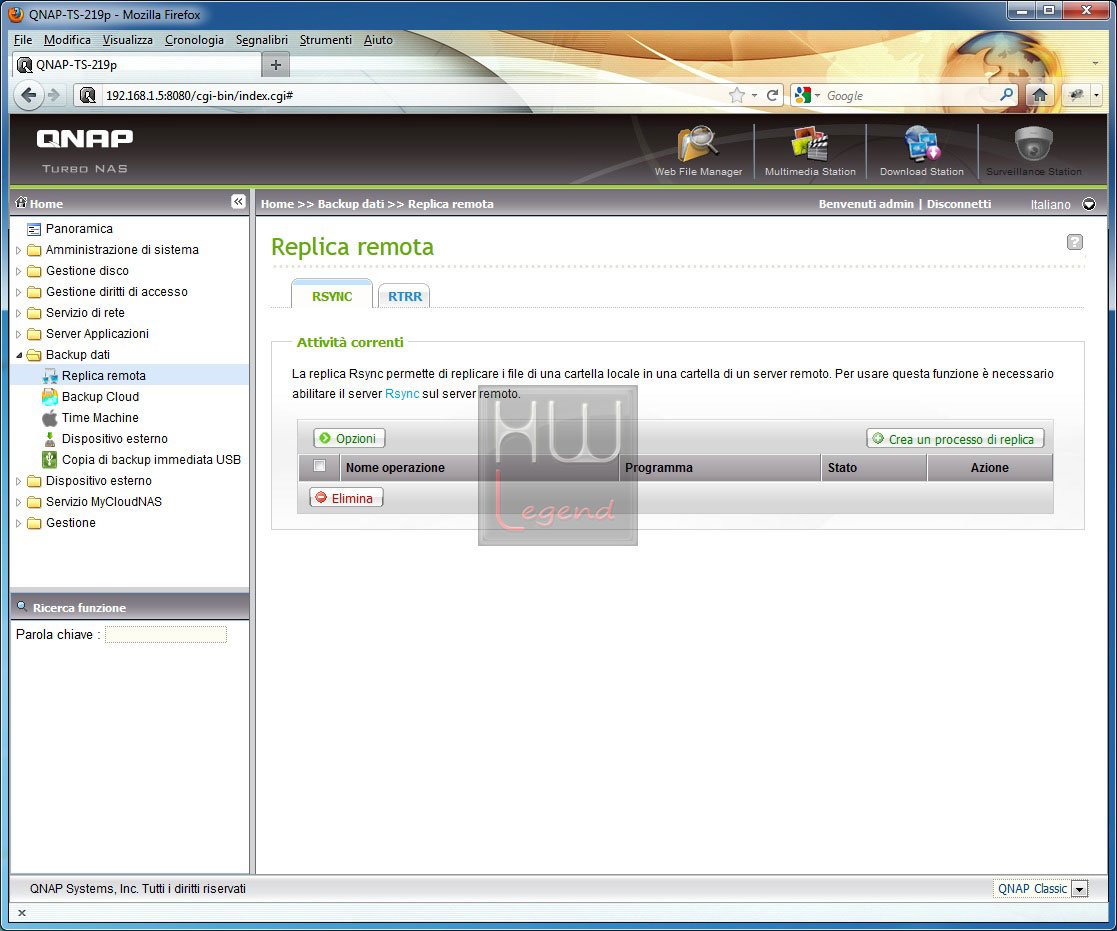1117x931 pixels.
Task: Reload the page
Action: pyautogui.click(x=772, y=95)
